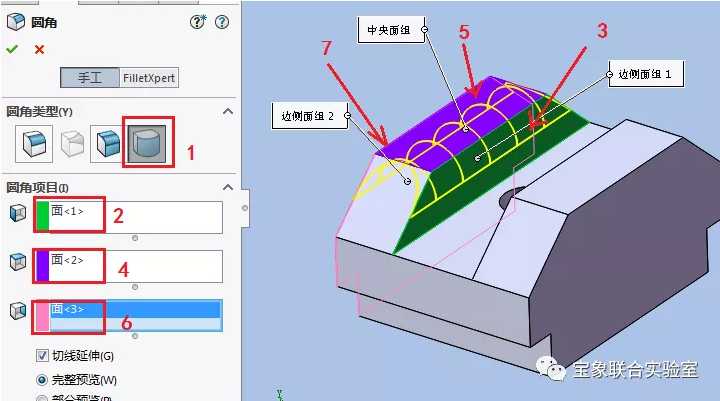The image size is (720, 401).
Task: Click the 圆角 fillet feature icon in the header
Action: point(16,22)
